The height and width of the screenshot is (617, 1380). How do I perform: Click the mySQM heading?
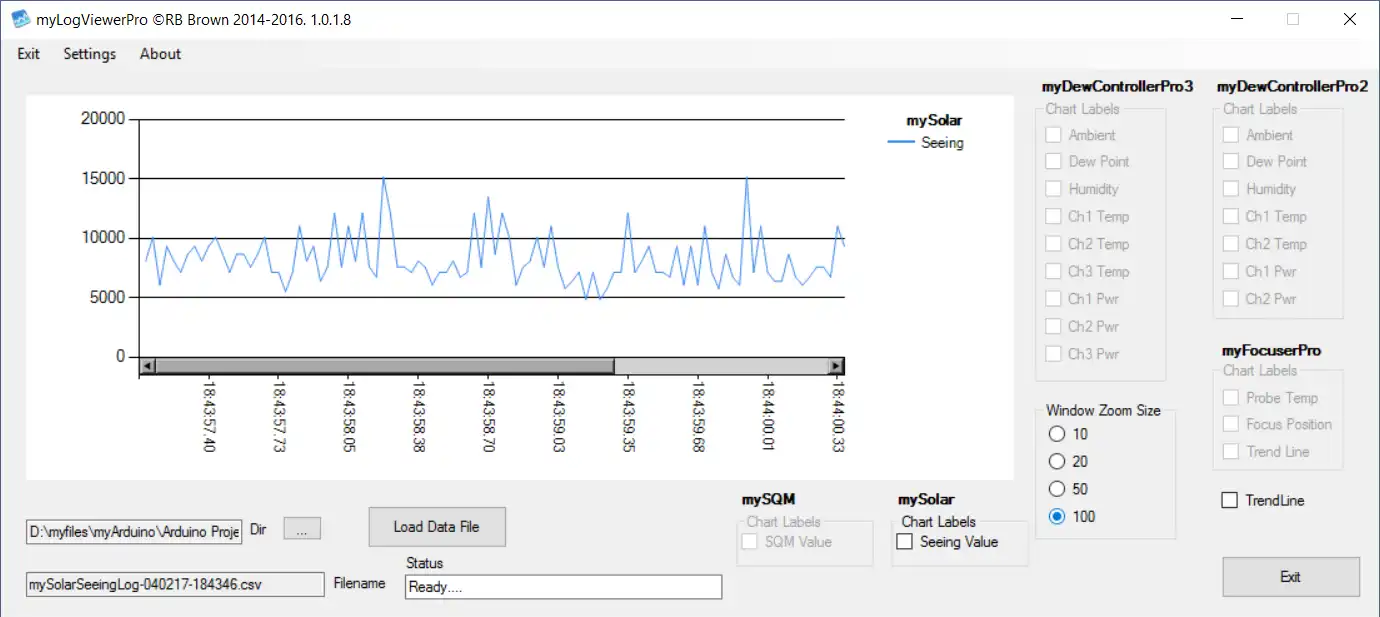point(769,499)
